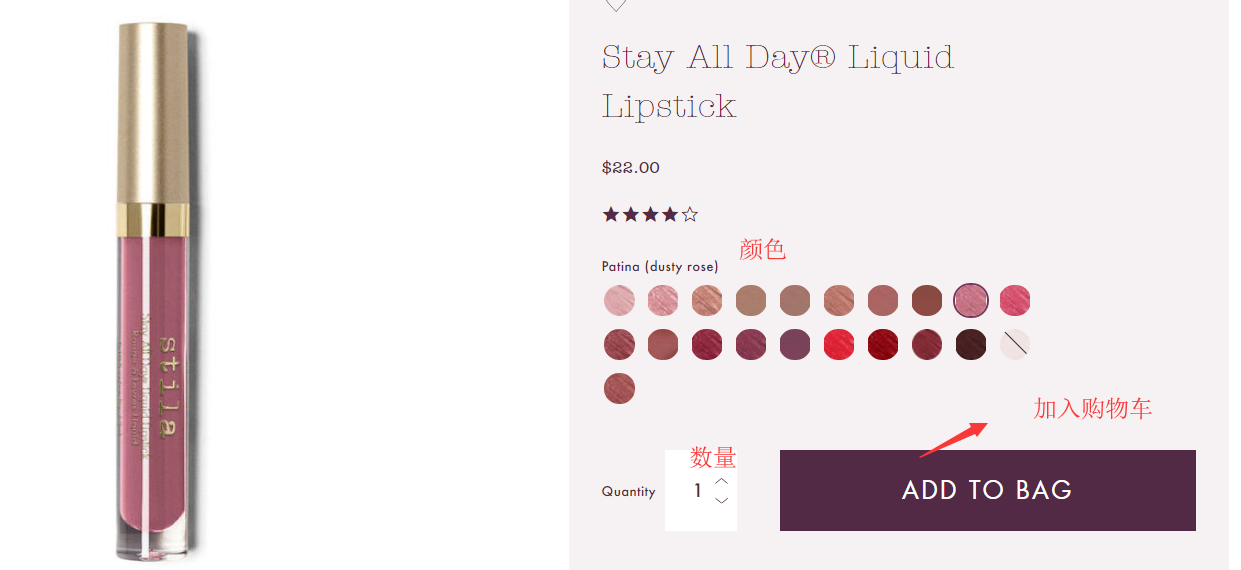This screenshot has width=1241, height=570.
Task: Pick the deep crimson red swatch
Action: [x=883, y=344]
